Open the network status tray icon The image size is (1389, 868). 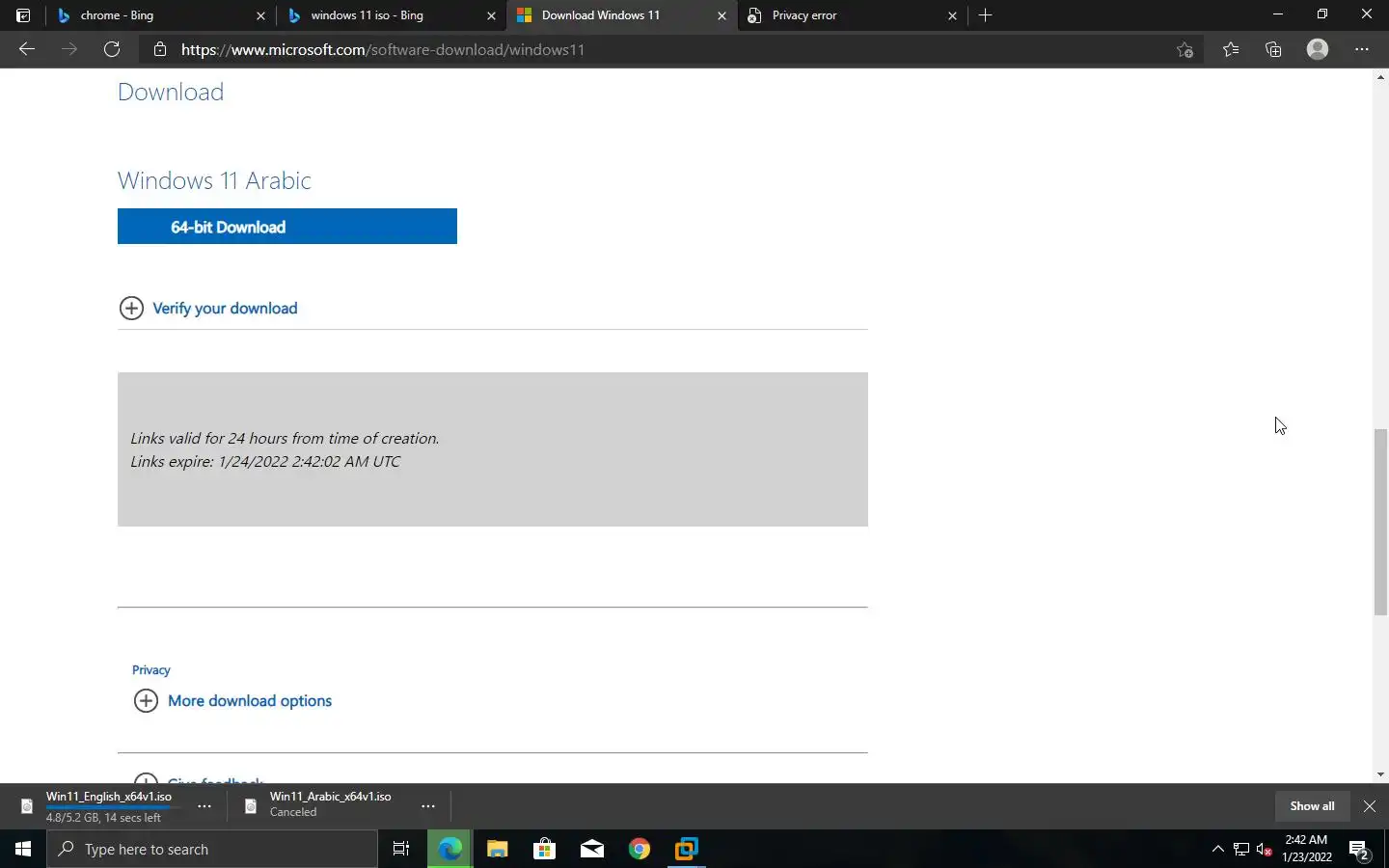(x=1241, y=850)
